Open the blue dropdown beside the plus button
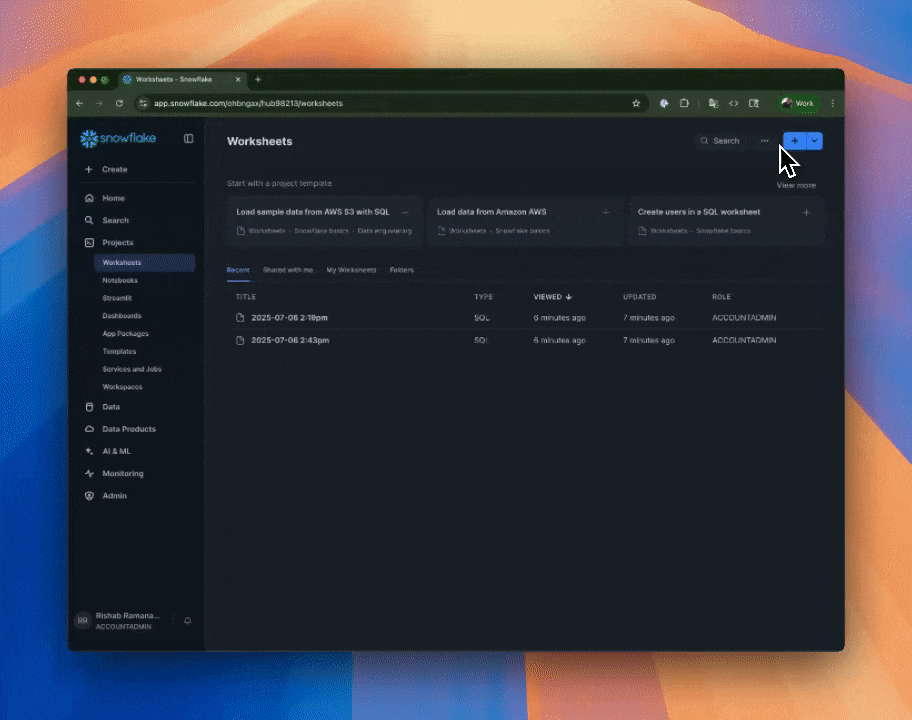 (815, 141)
